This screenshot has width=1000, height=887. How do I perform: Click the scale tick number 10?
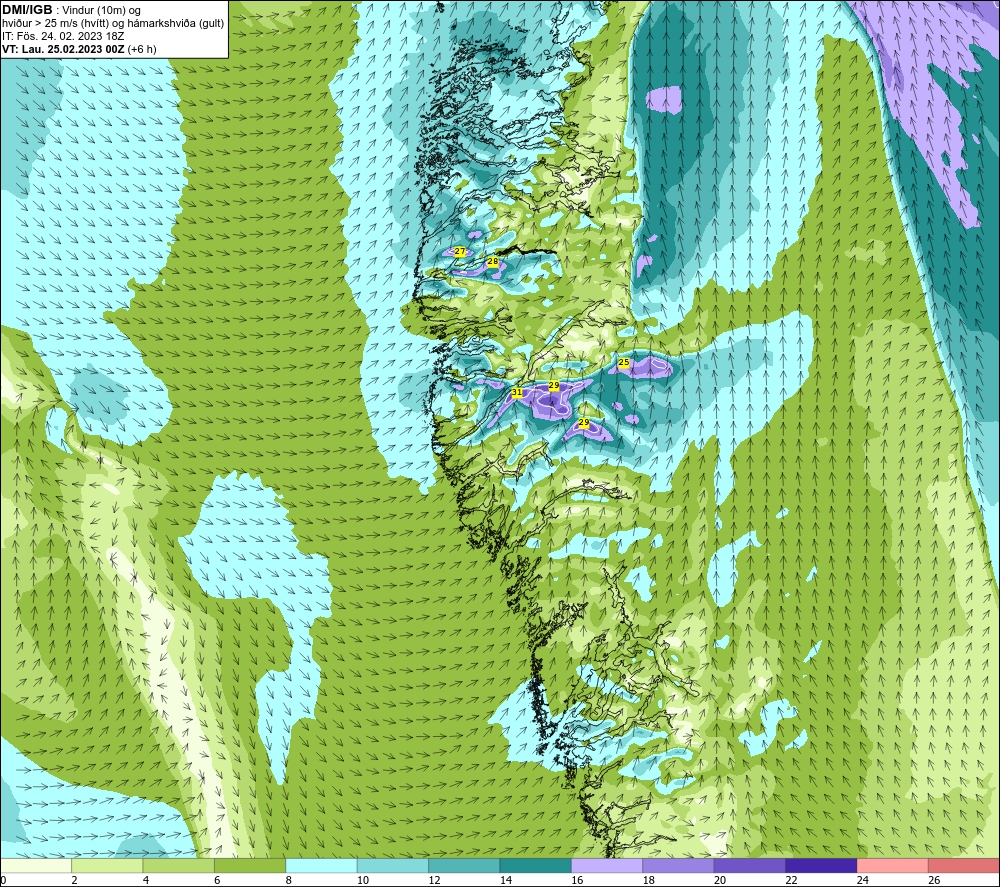coord(363,880)
